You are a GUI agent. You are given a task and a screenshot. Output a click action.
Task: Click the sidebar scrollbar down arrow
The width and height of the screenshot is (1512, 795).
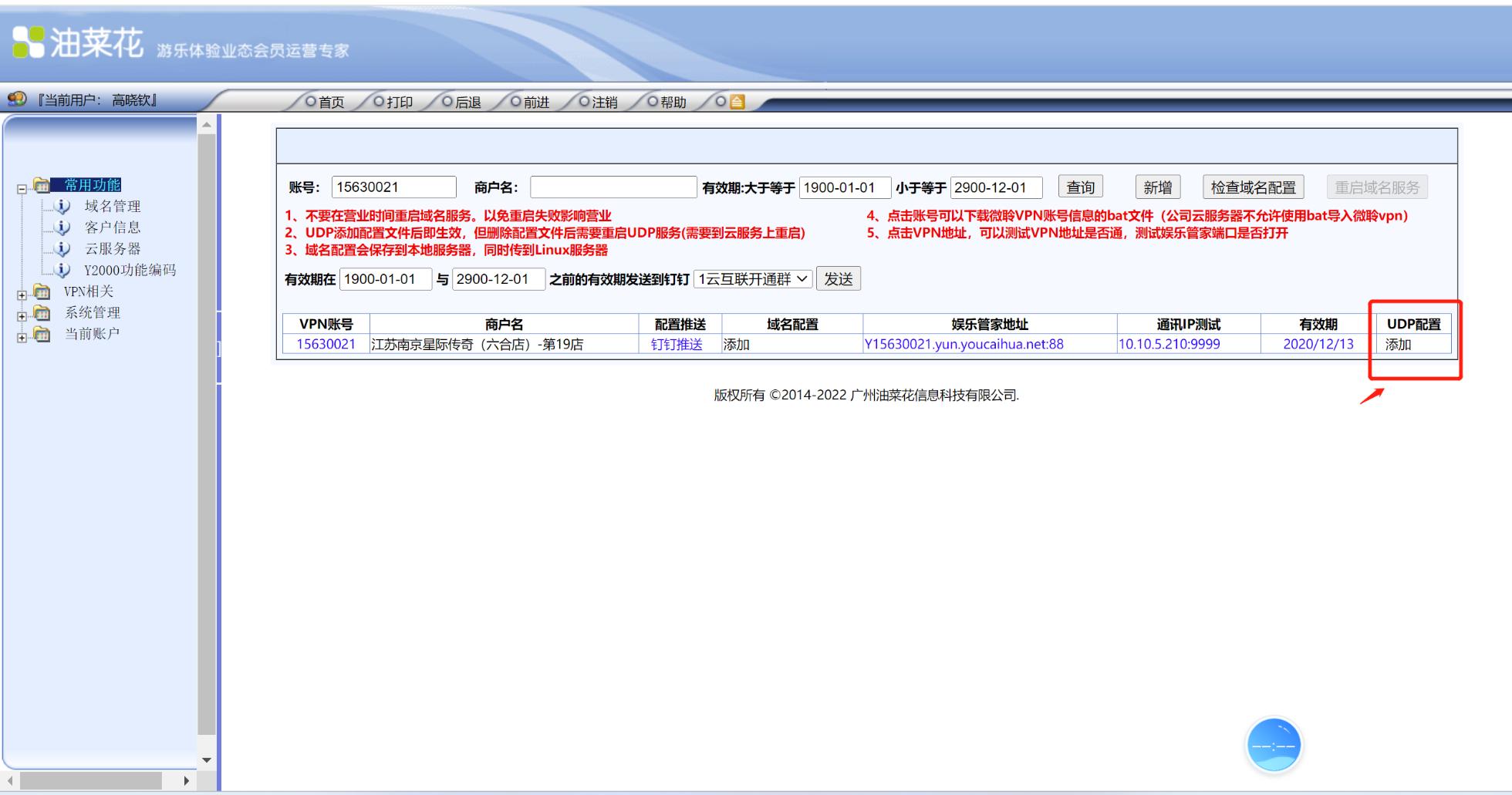click(207, 760)
